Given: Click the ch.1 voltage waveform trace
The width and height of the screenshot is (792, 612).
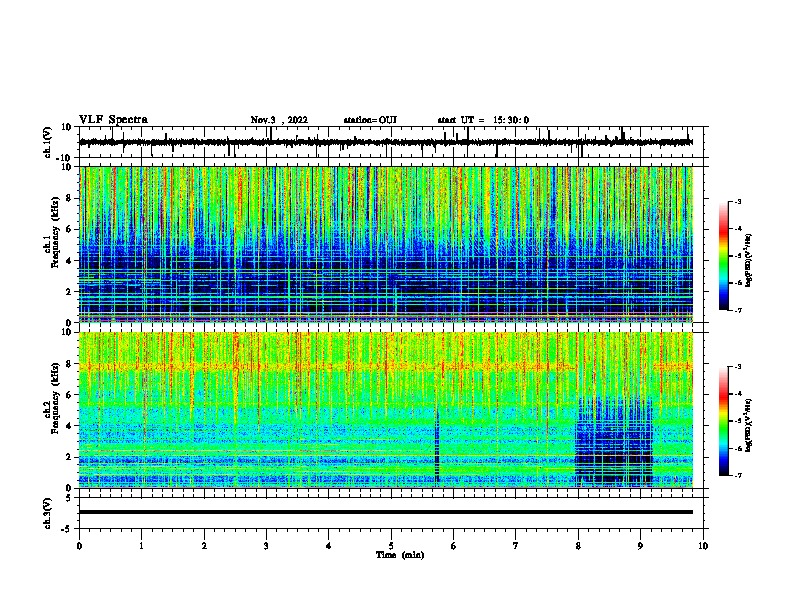Looking at the screenshot, I should 385,142.
